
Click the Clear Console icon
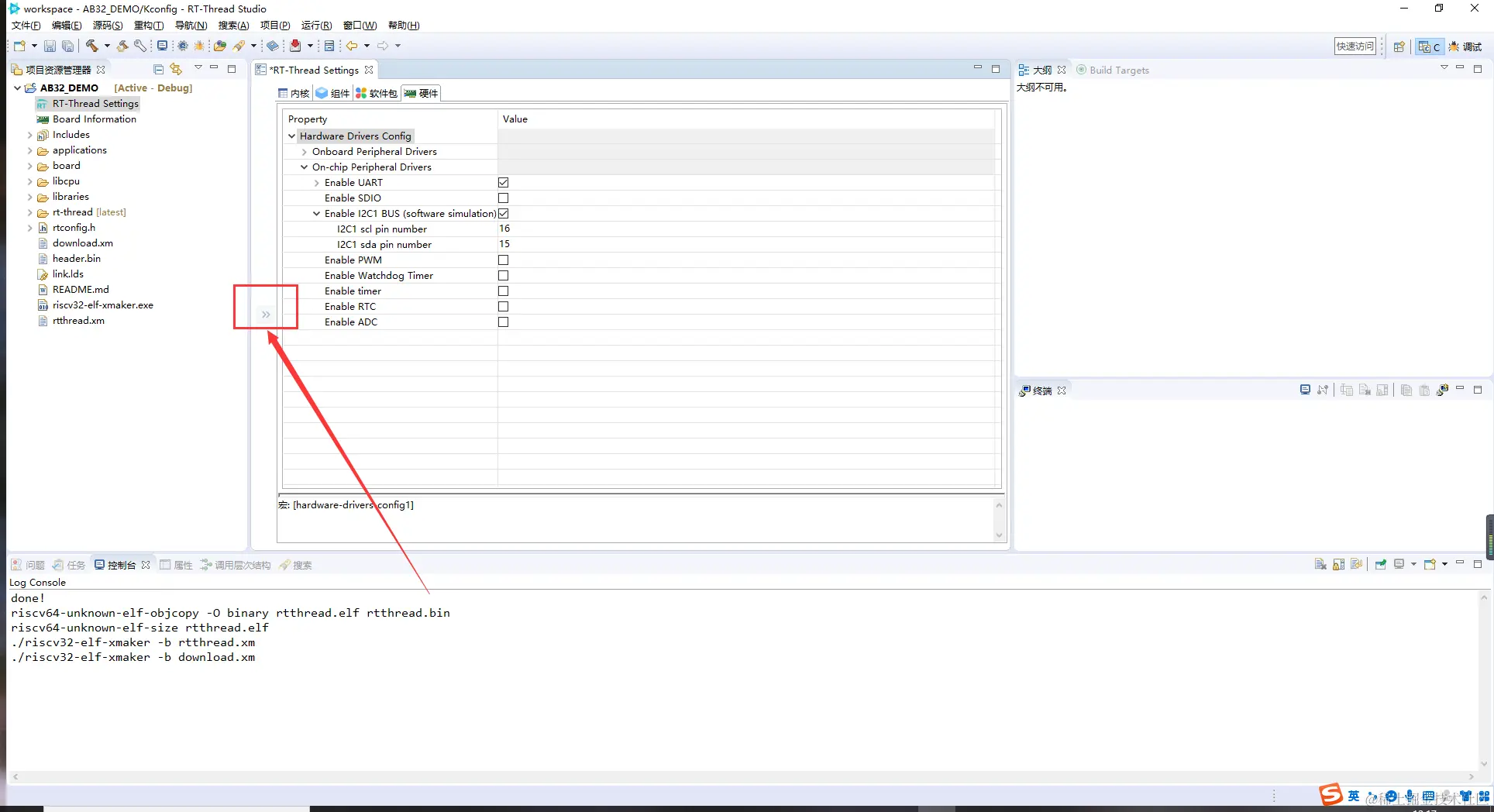point(1320,564)
